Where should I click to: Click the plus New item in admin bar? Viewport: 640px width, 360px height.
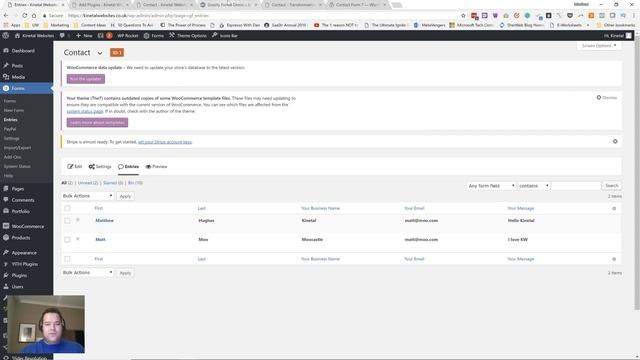coord(84,36)
